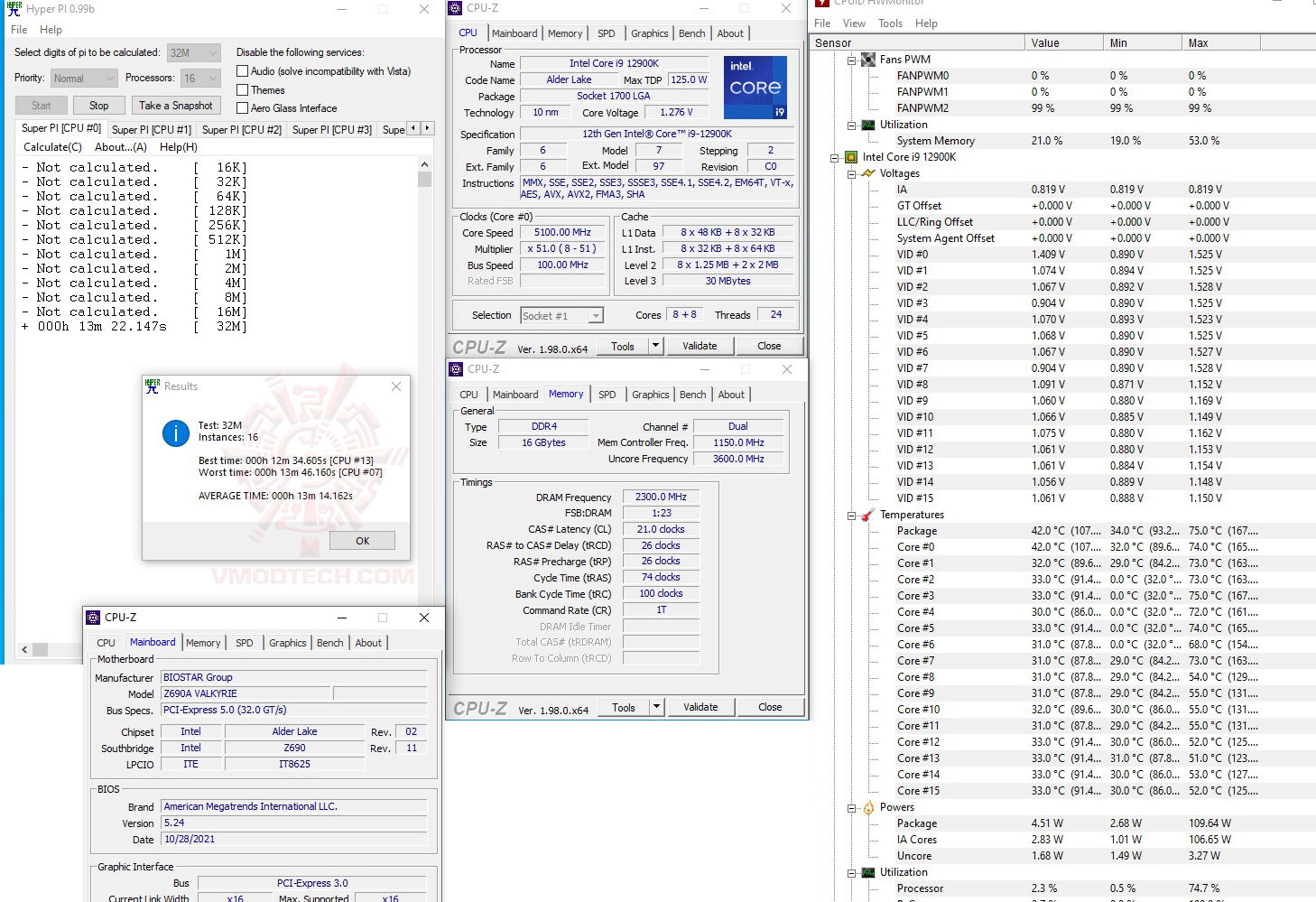Image resolution: width=1316 pixels, height=902 pixels.
Task: Select the FANPWM2 row in HWMonitor
Action: (1062, 108)
